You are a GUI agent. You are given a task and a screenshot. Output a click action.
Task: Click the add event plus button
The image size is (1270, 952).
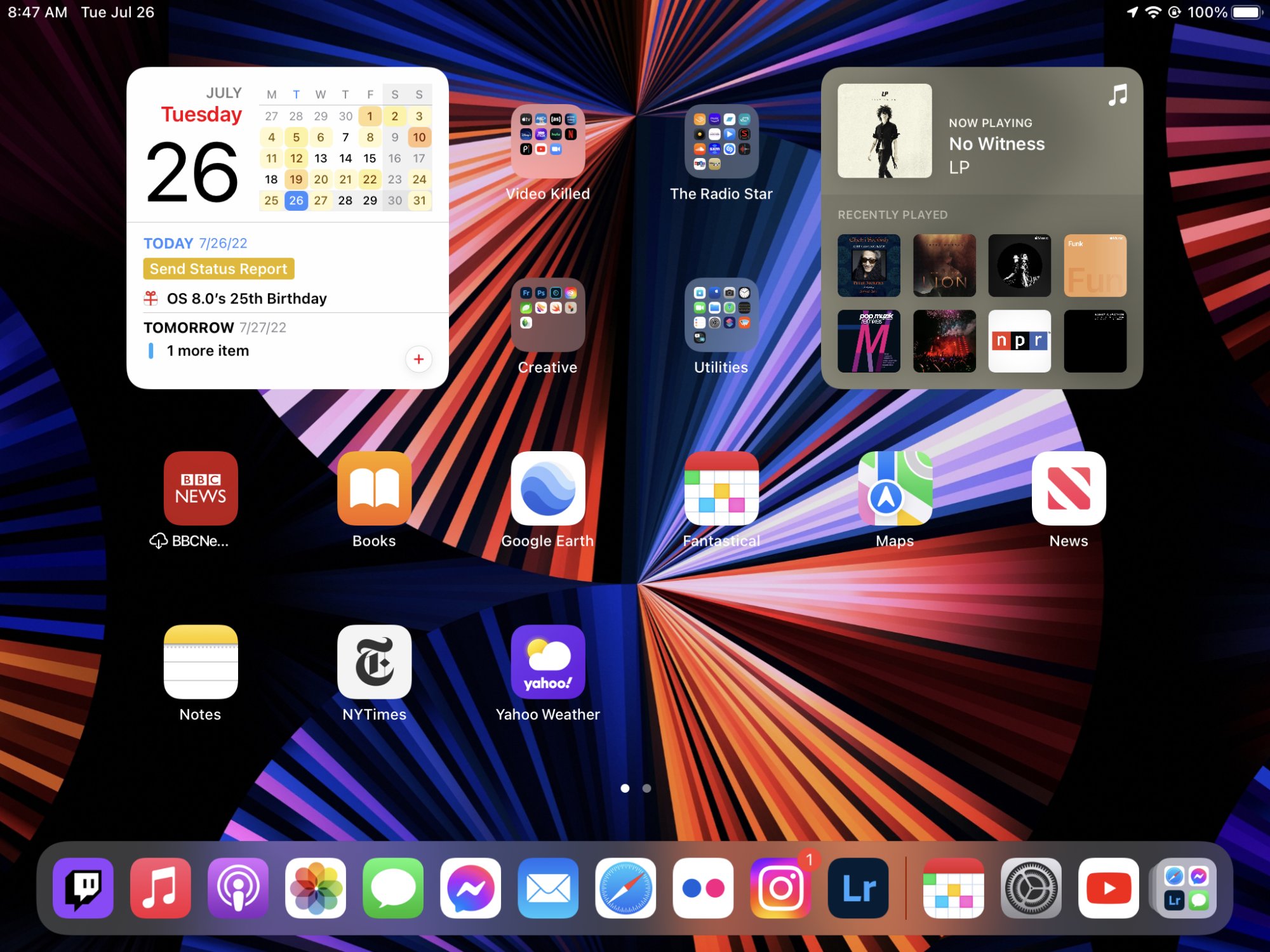418,359
